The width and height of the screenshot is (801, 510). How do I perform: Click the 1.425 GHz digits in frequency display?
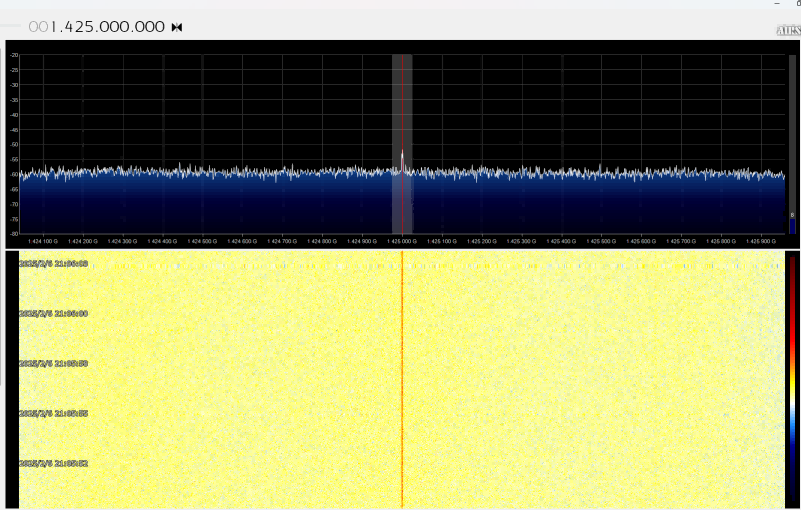click(75, 27)
